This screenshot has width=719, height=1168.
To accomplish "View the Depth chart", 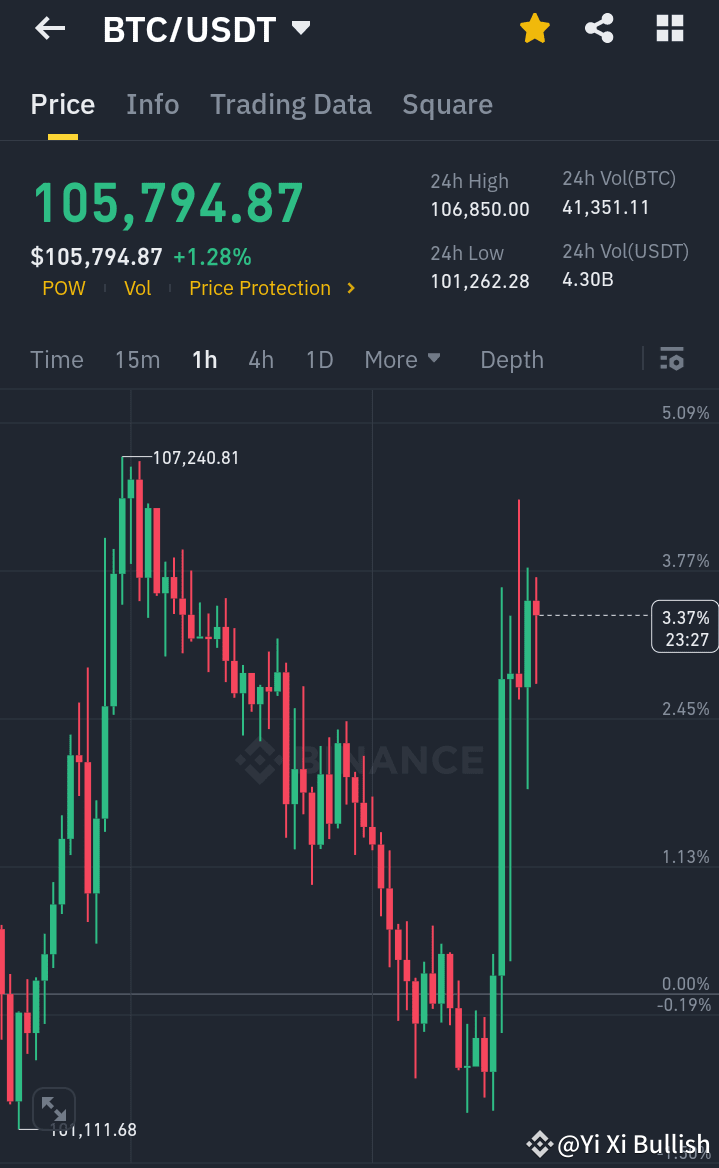I will [511, 359].
